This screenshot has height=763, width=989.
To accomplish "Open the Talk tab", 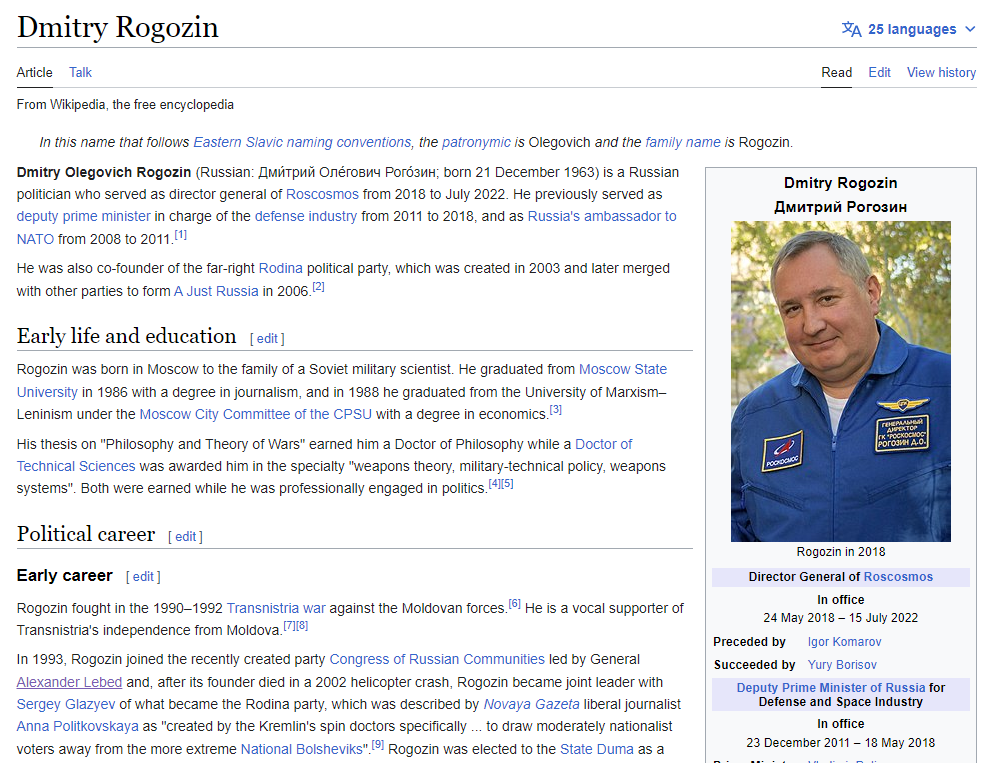I will tap(80, 73).
